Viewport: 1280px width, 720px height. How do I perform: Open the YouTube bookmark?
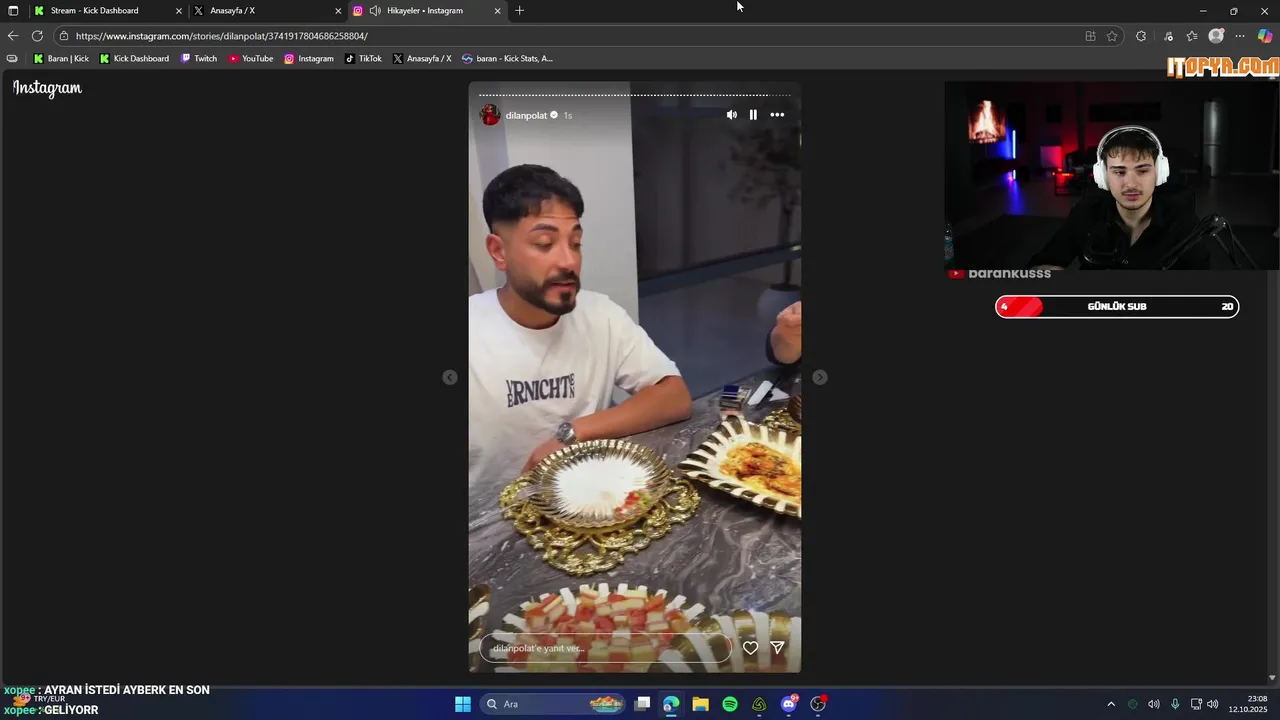[251, 59]
